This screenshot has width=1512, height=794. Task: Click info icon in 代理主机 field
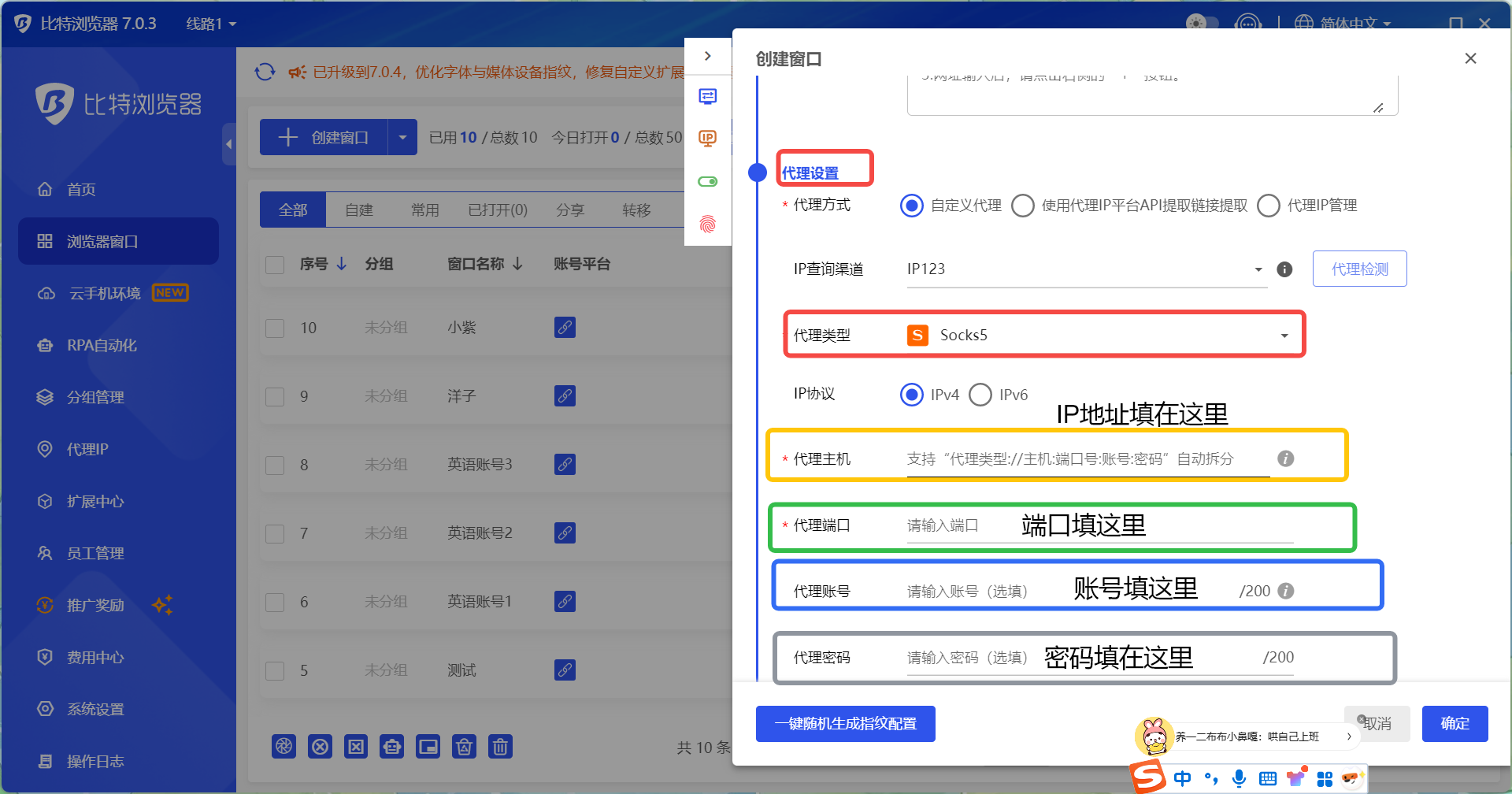pyautogui.click(x=1285, y=458)
